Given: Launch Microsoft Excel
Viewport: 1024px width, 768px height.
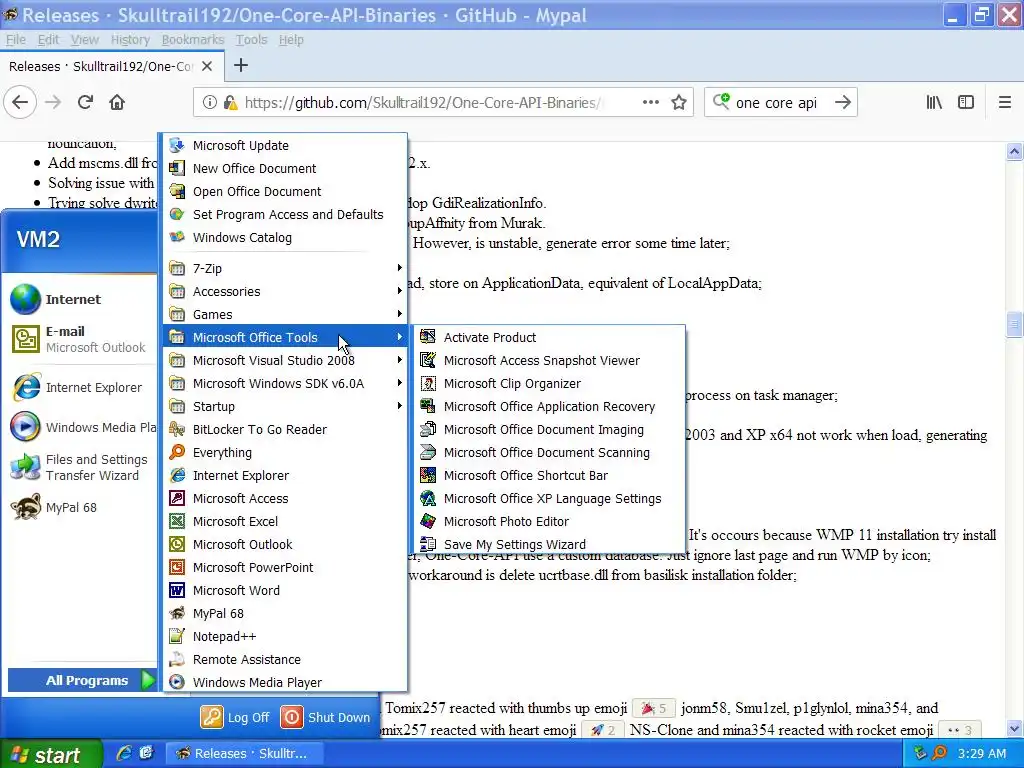Looking at the screenshot, I should [x=285, y=521].
